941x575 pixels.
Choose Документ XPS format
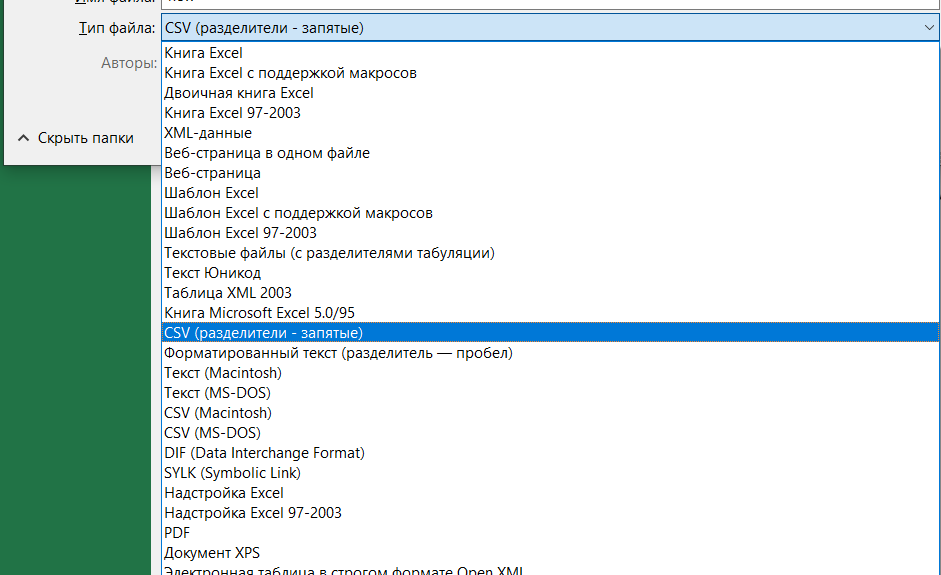tap(550, 553)
